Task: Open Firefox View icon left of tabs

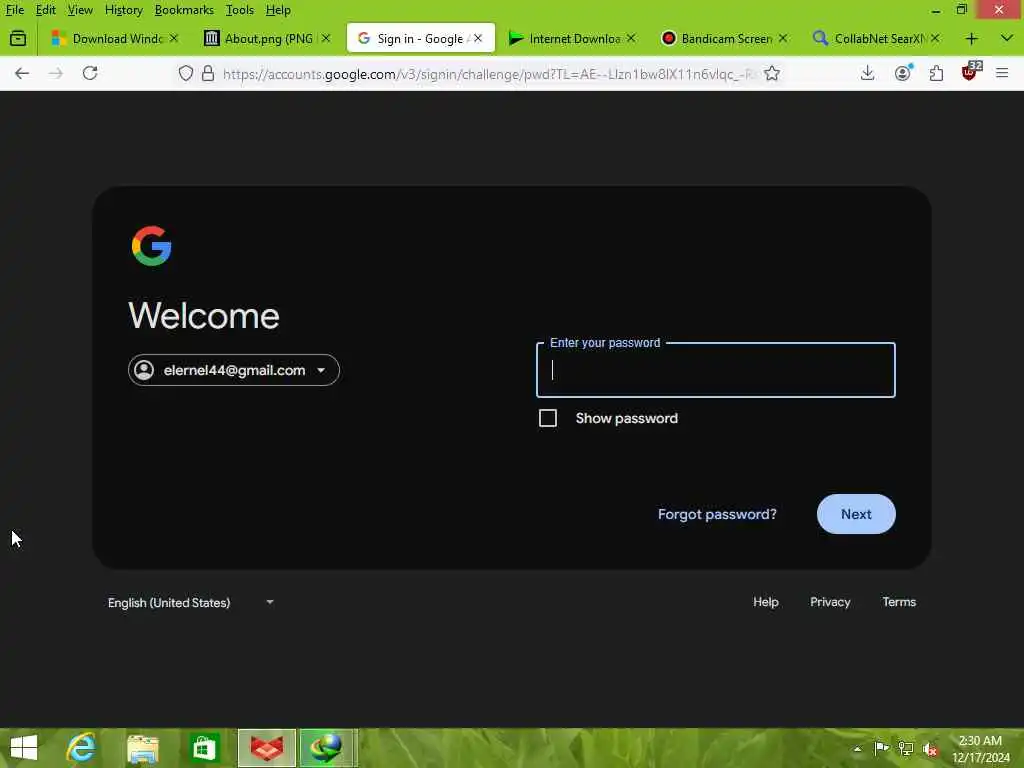Action: pos(18,39)
